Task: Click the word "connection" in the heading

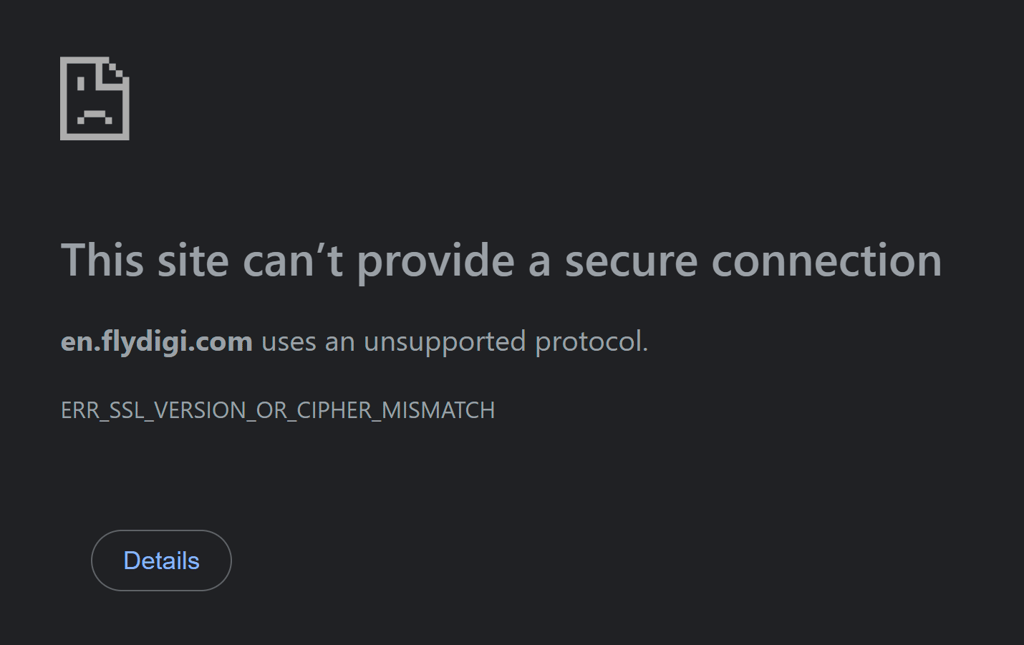Action: (x=827, y=261)
